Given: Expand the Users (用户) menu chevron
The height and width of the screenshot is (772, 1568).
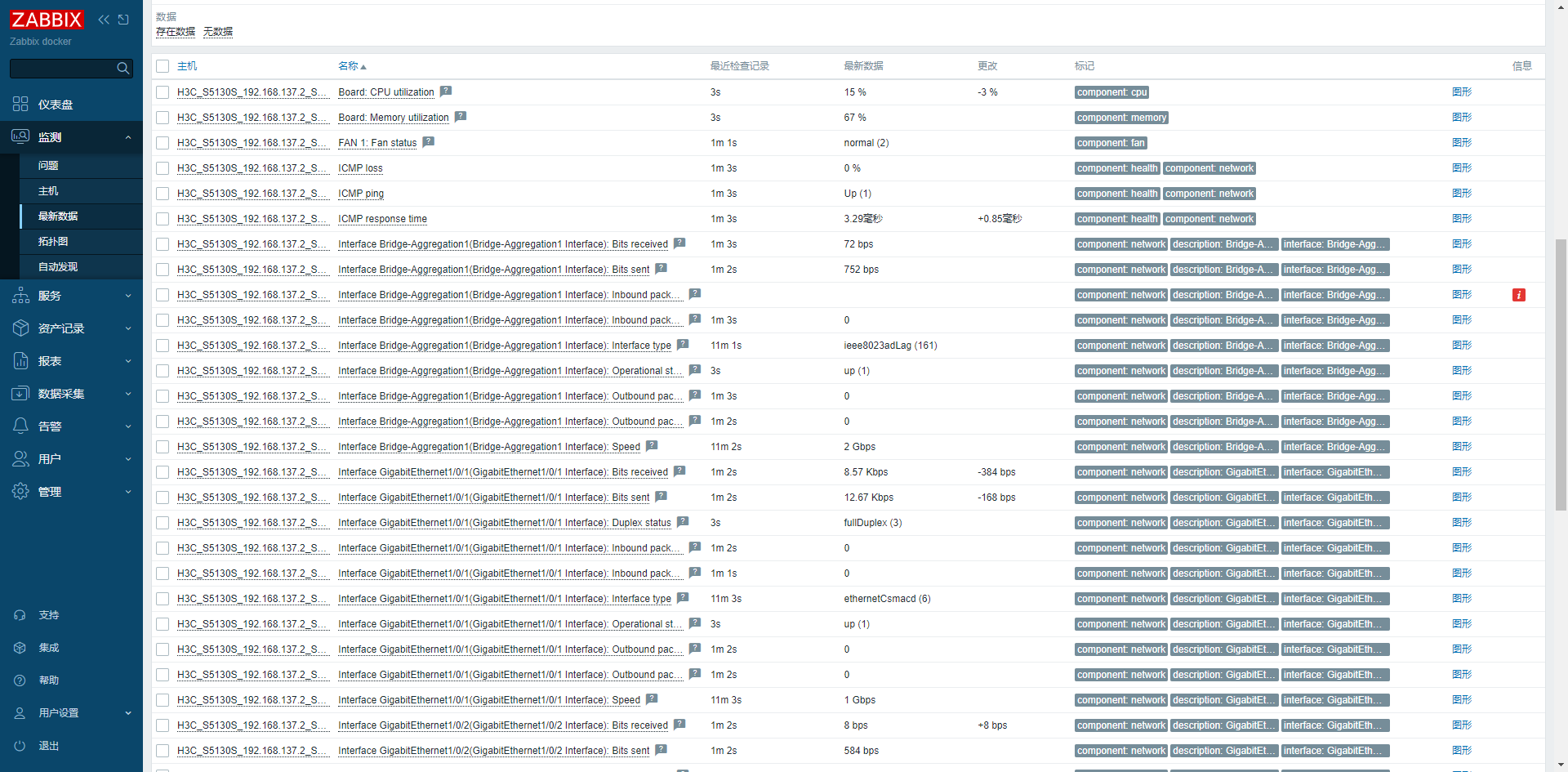Looking at the screenshot, I should pyautogui.click(x=128, y=459).
